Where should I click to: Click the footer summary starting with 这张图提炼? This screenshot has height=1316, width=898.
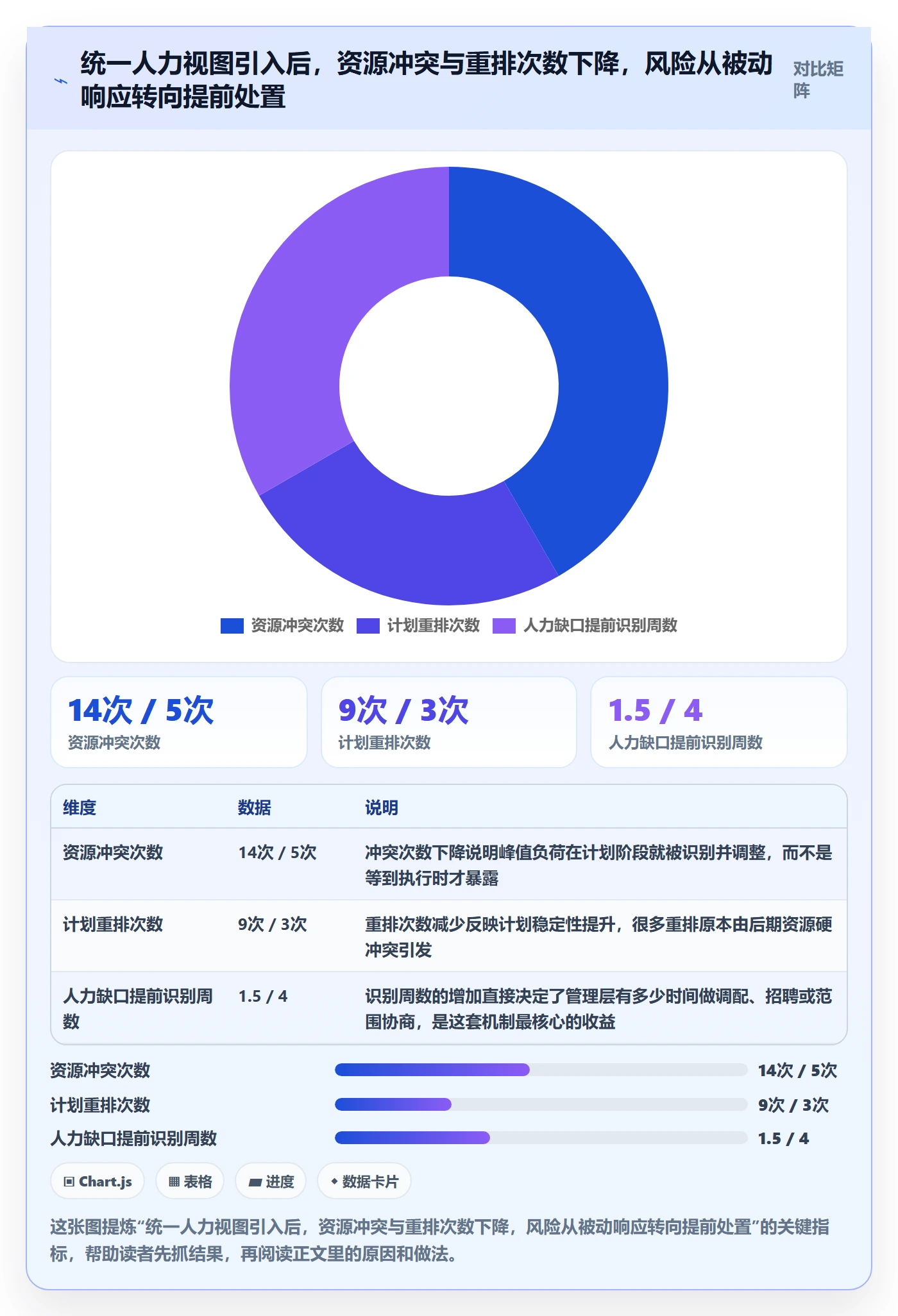point(440,1240)
